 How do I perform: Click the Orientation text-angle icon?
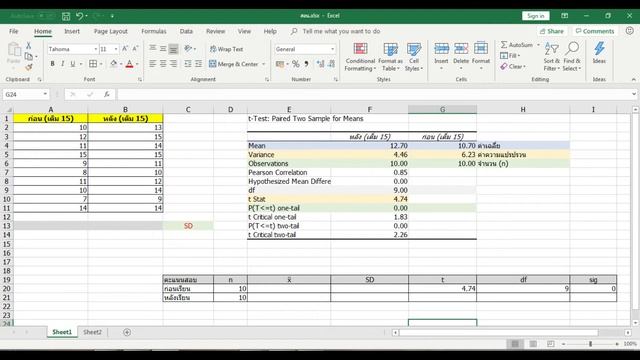tap(188, 49)
